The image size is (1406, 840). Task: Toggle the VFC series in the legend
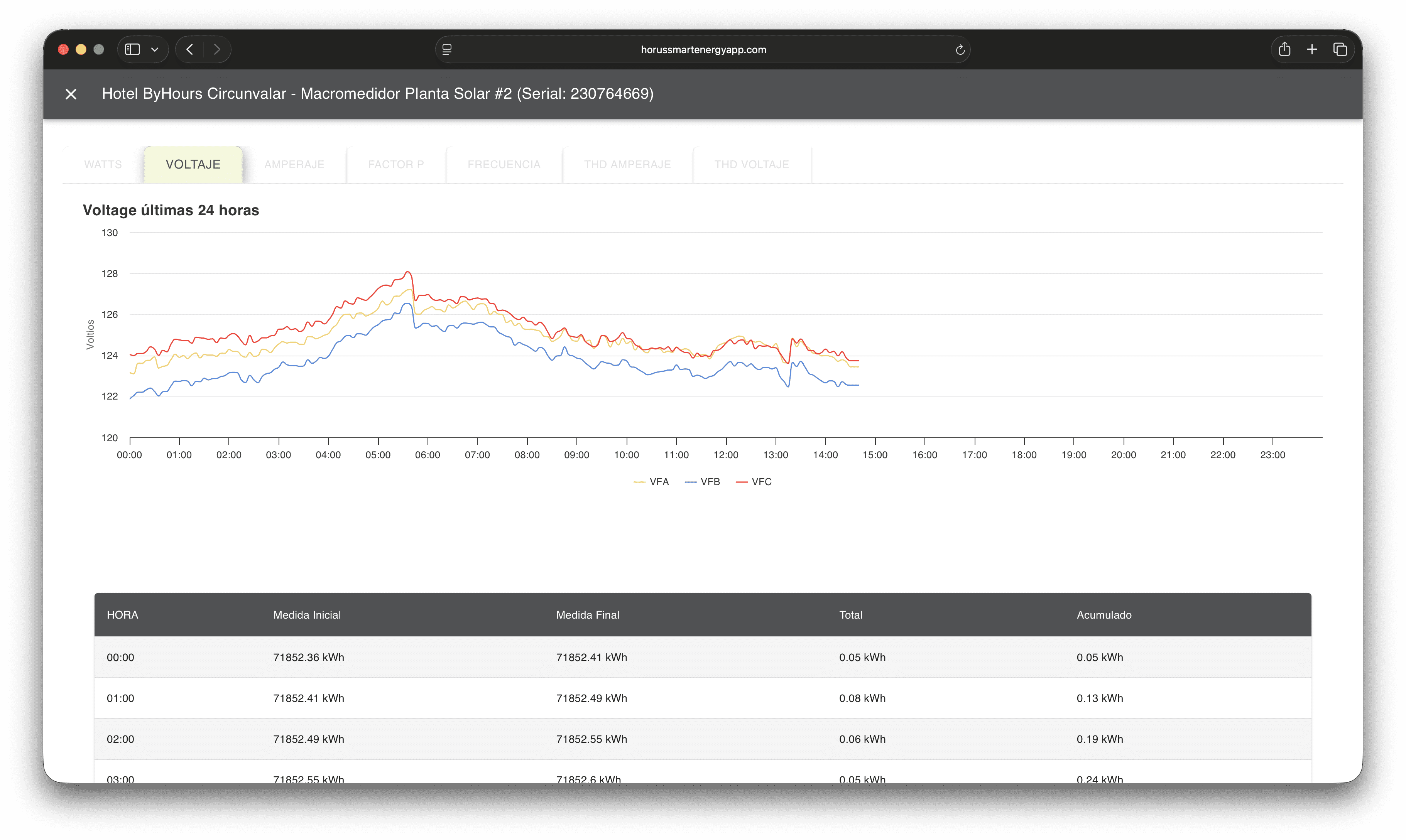pyautogui.click(x=754, y=482)
